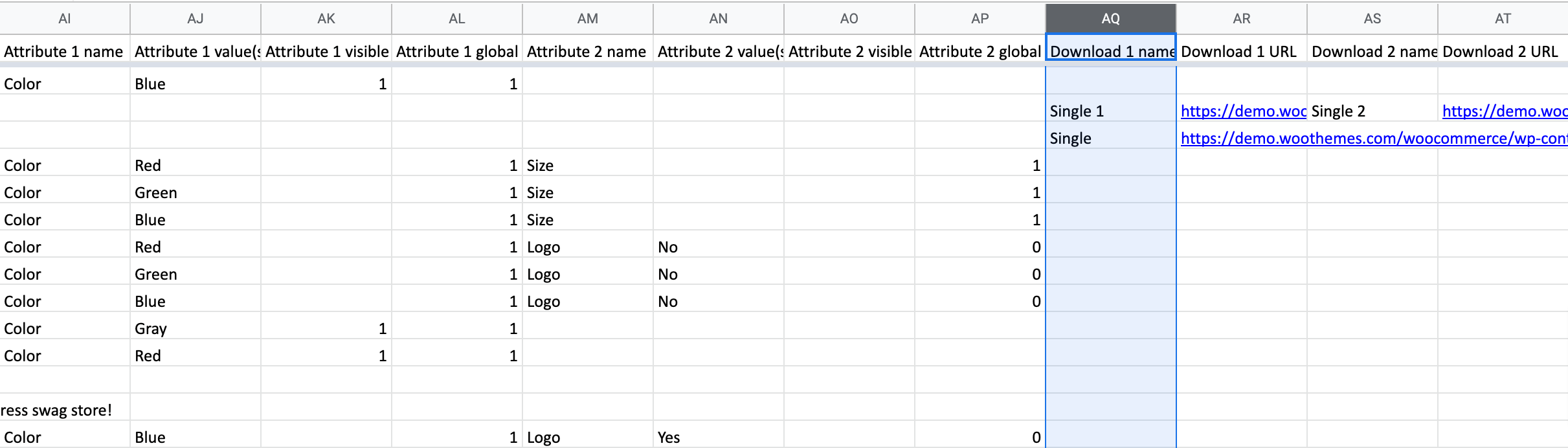Click the "Attribute 1 name" header cell

pos(64,52)
